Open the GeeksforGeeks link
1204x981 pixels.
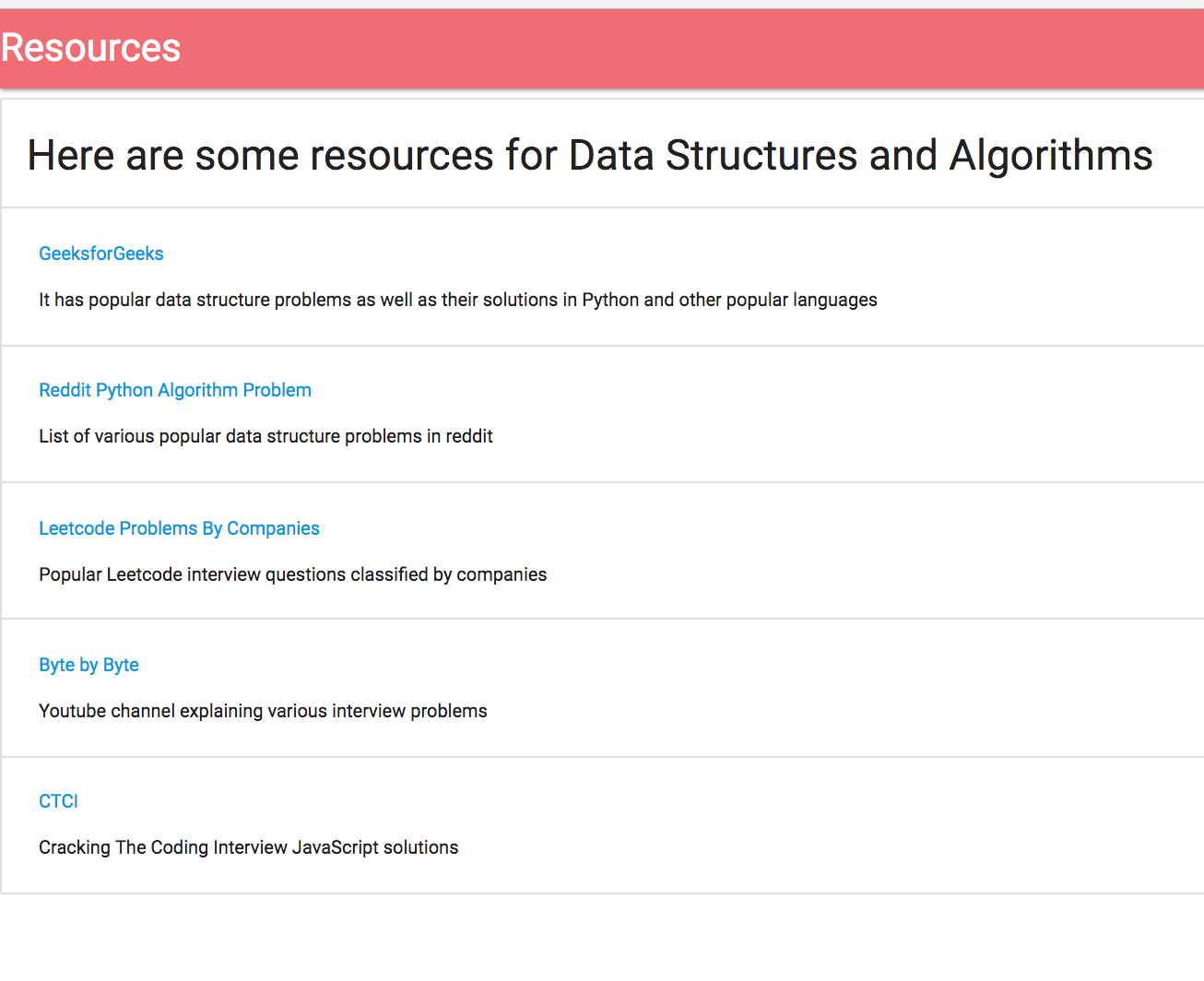101,254
